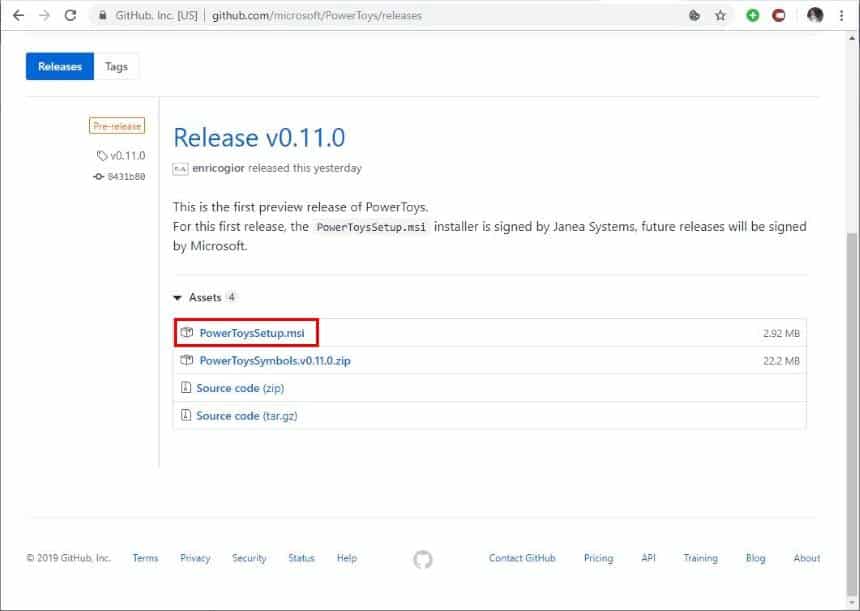Open the enricogior profile link

click(x=218, y=168)
